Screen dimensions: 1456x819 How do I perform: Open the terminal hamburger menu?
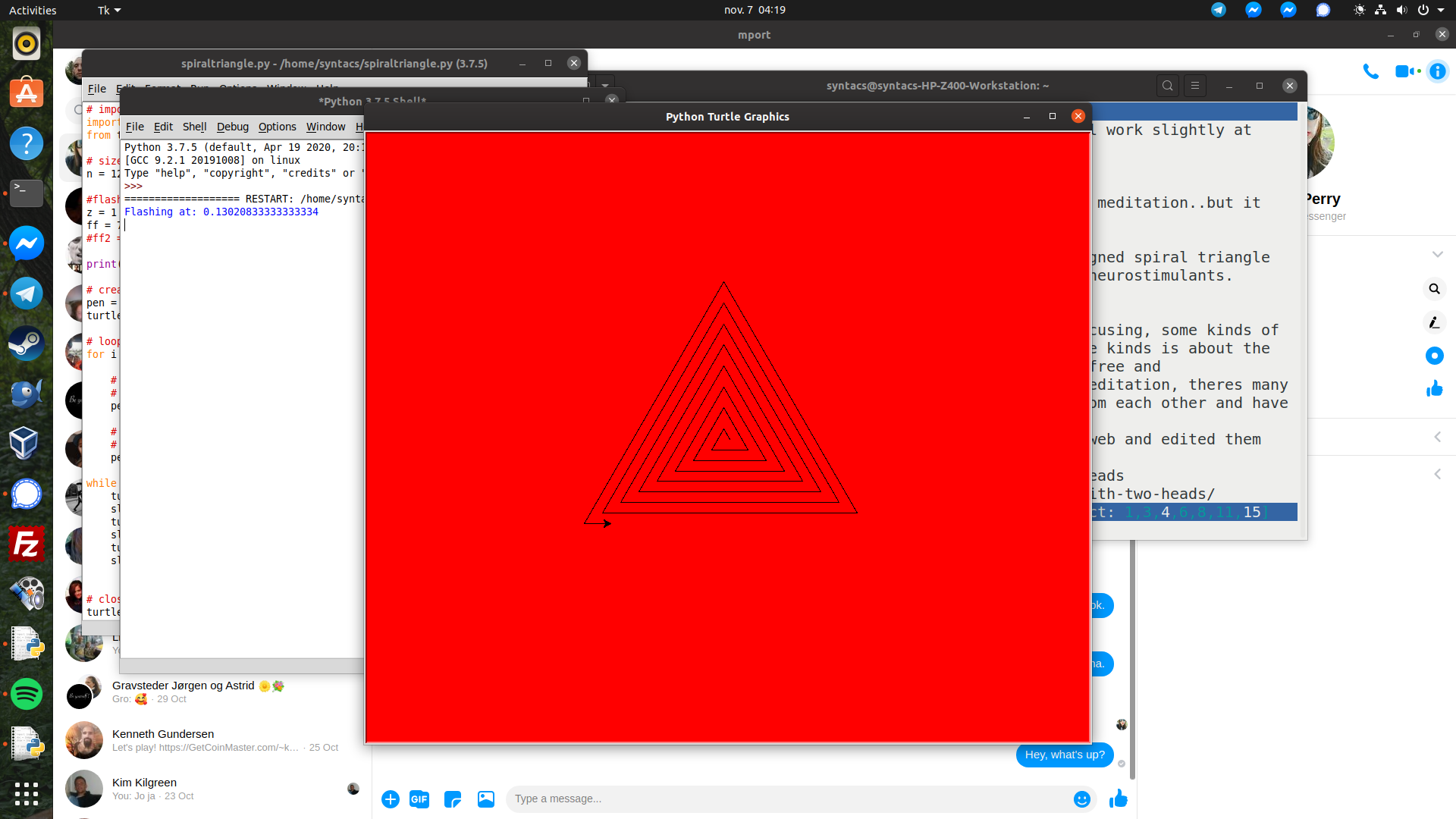pos(1195,86)
